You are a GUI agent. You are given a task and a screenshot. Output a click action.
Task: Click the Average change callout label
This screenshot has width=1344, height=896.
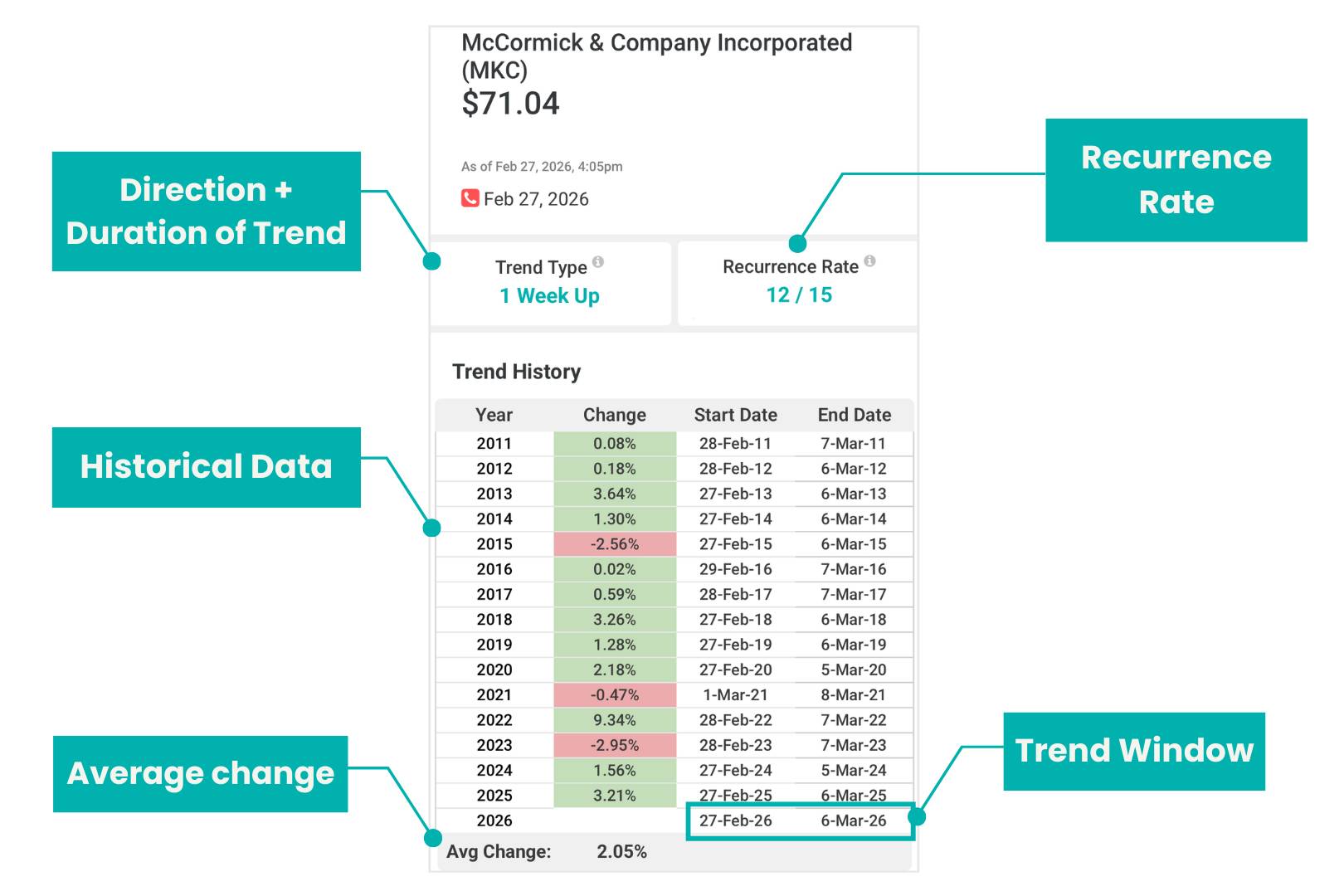(200, 773)
